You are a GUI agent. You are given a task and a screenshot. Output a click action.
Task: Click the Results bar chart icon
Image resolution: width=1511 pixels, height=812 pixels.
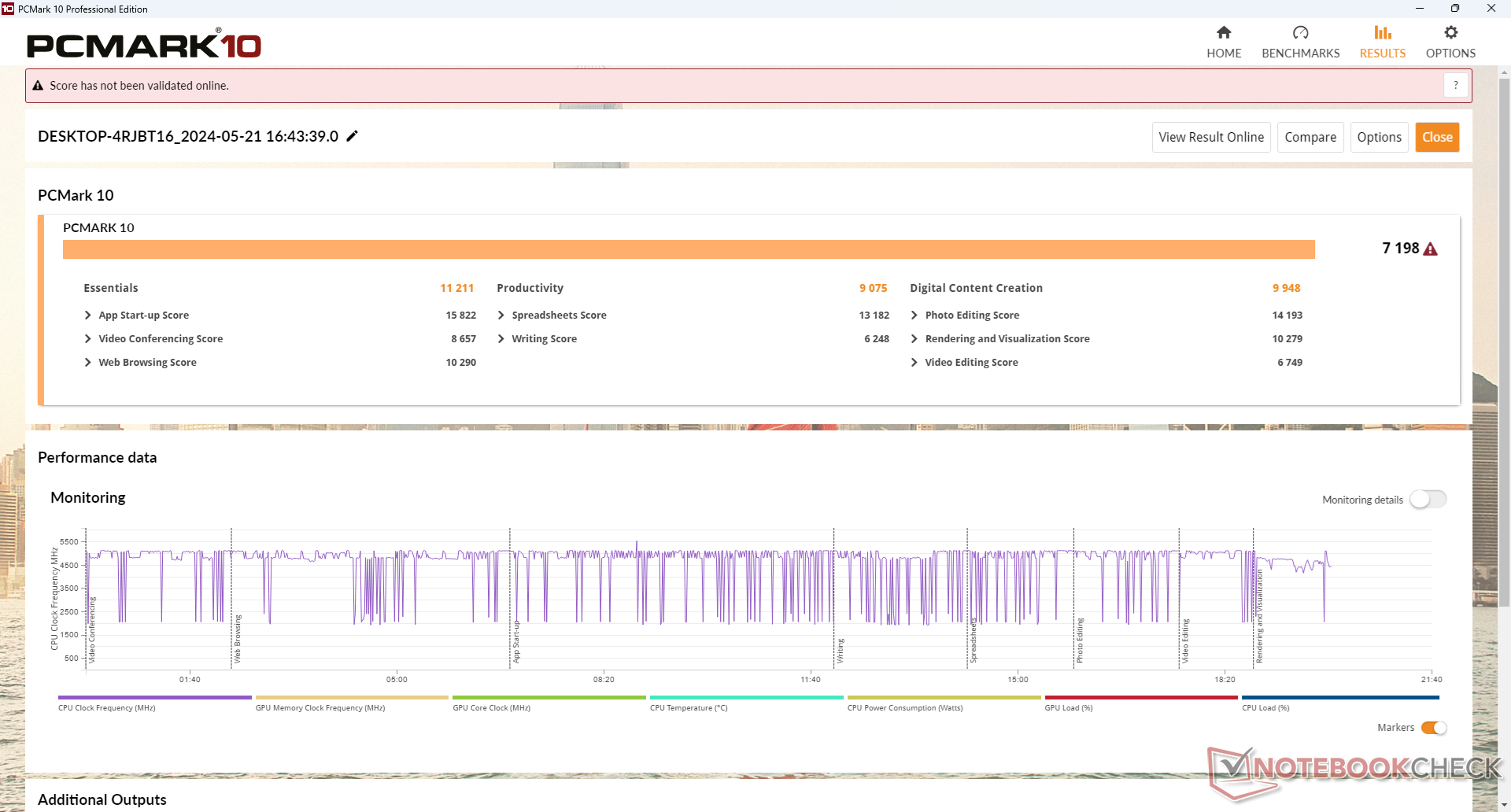(1382, 33)
